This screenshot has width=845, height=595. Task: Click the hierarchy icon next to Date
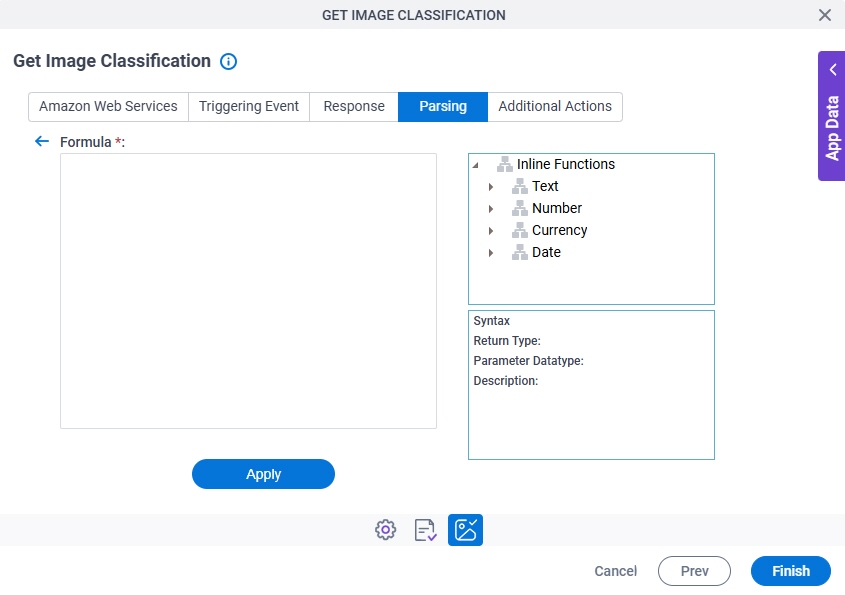tap(520, 252)
